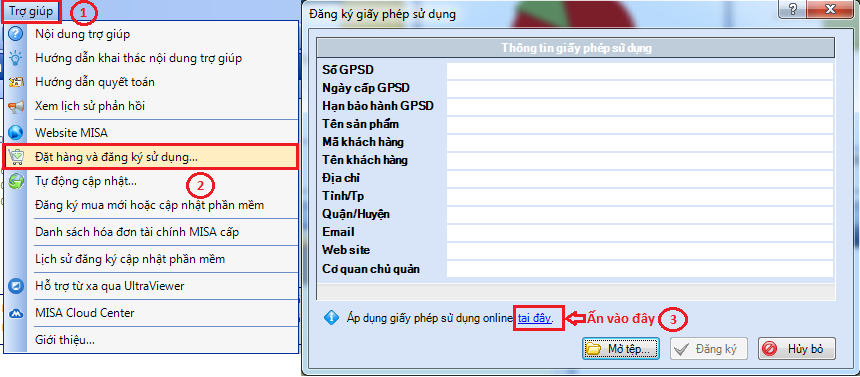Click the 'Thông tin giấy phép sử dụng' header
The image size is (860, 377).
click(576, 48)
